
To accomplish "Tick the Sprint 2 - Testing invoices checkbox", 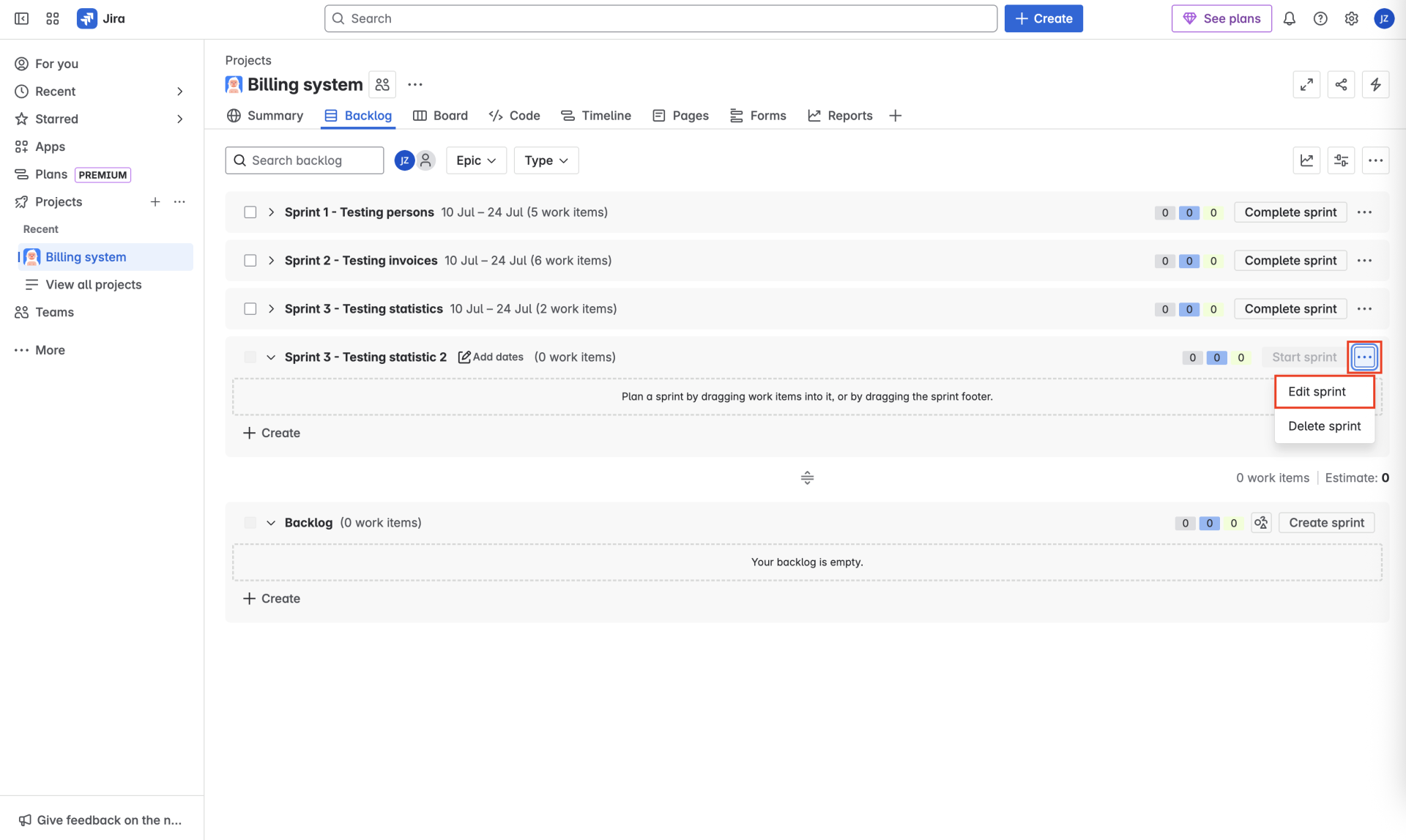I will (250, 261).
